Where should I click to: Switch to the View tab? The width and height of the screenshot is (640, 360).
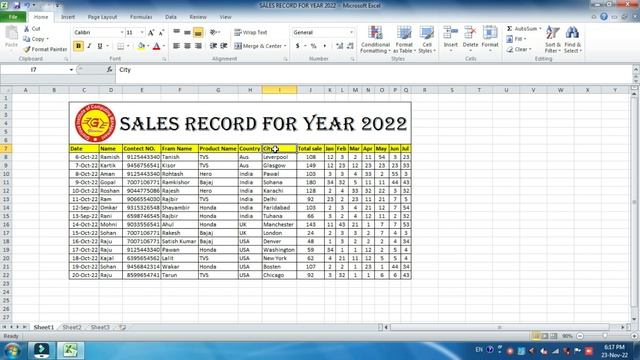[x=225, y=17]
